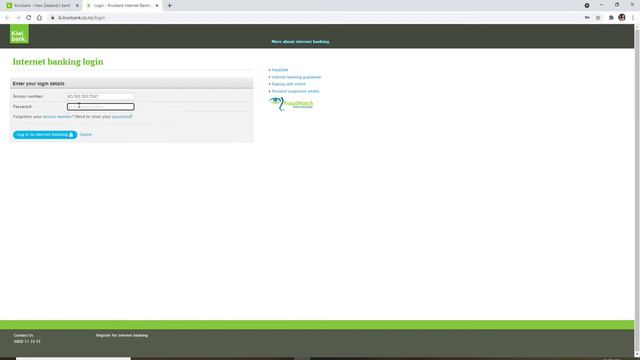Open Forward suspicious emails link

(x=296, y=91)
